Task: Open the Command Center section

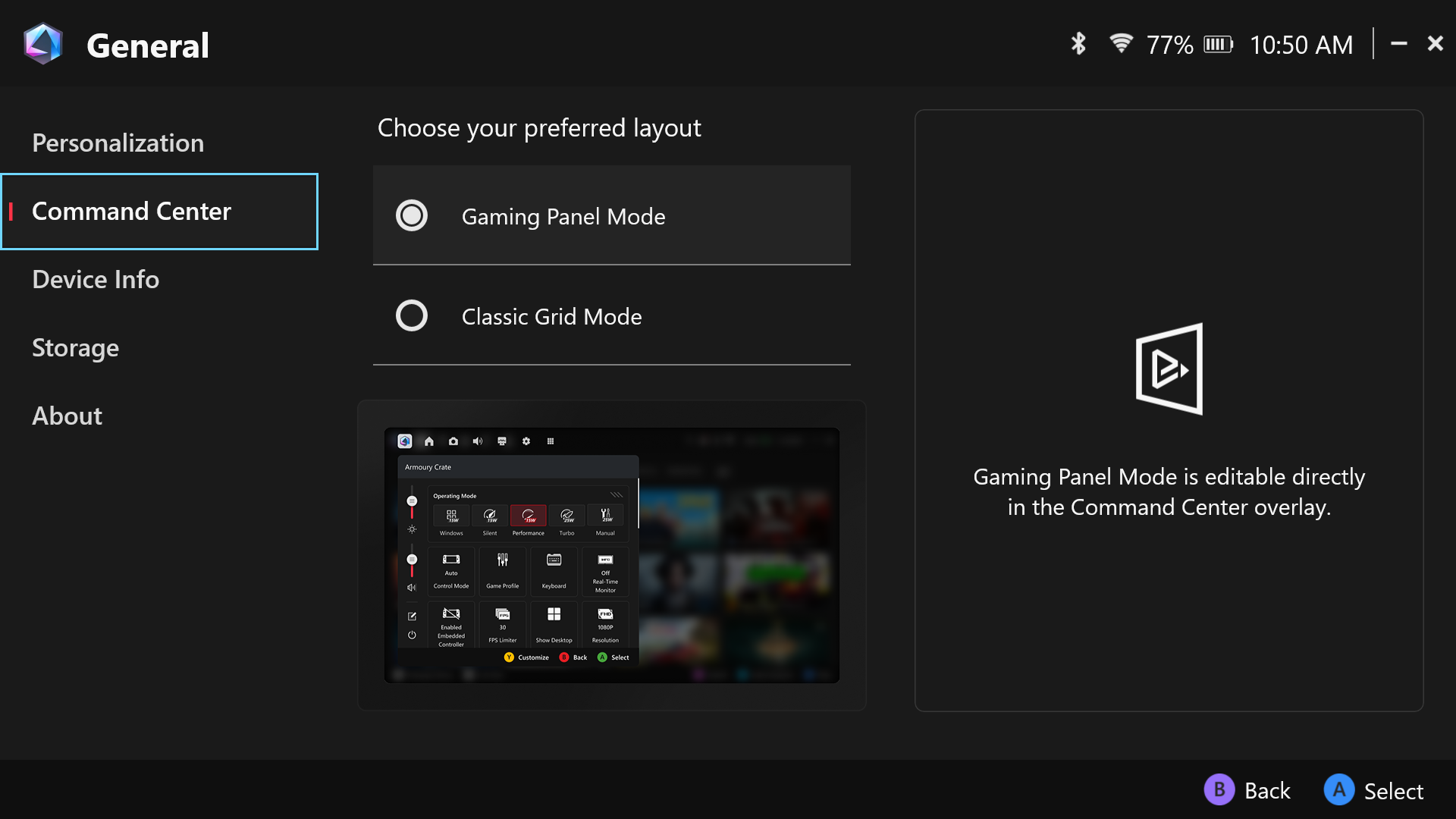Action: (131, 211)
